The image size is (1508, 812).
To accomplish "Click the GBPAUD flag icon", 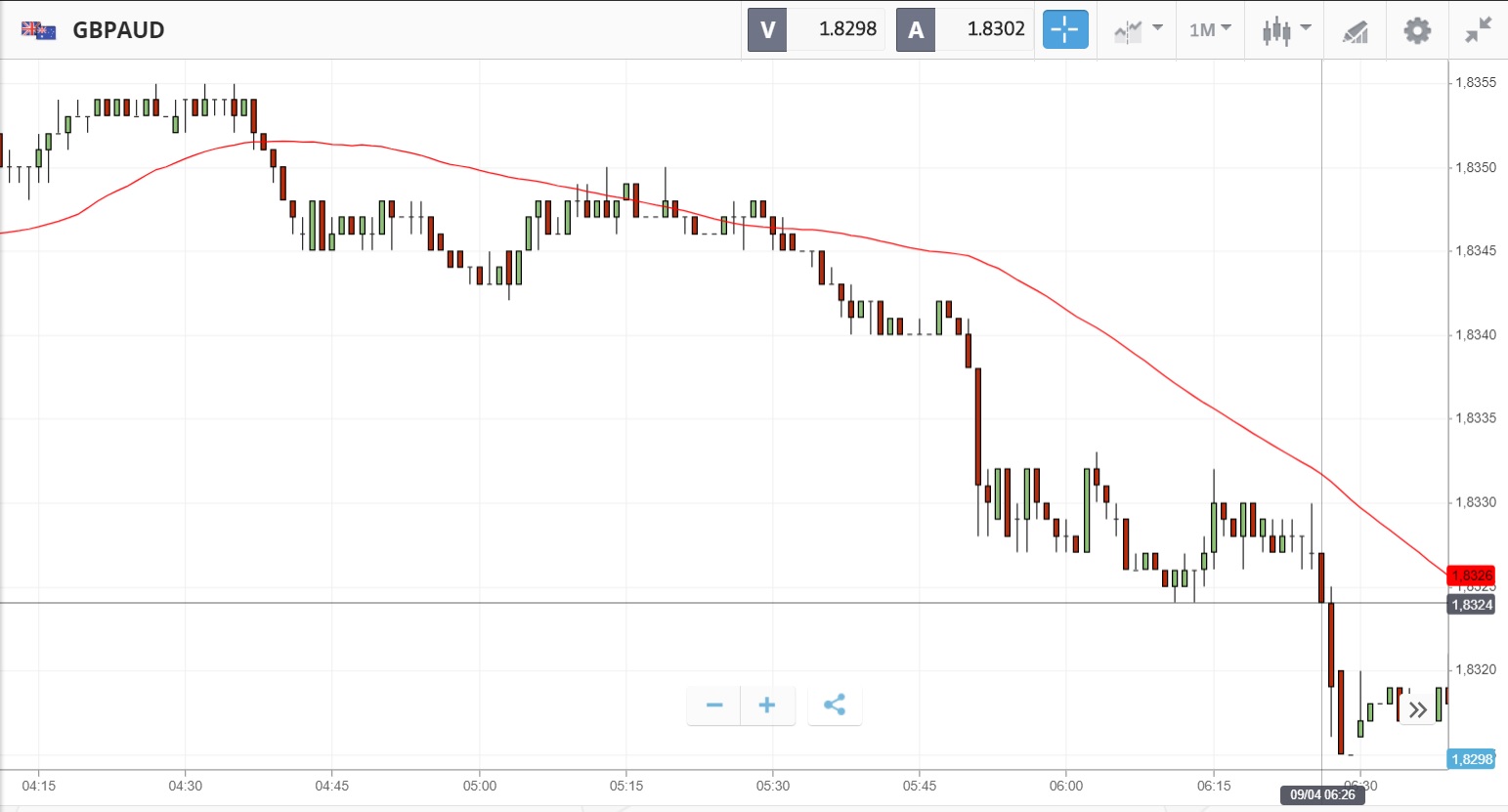I will coord(38,30).
